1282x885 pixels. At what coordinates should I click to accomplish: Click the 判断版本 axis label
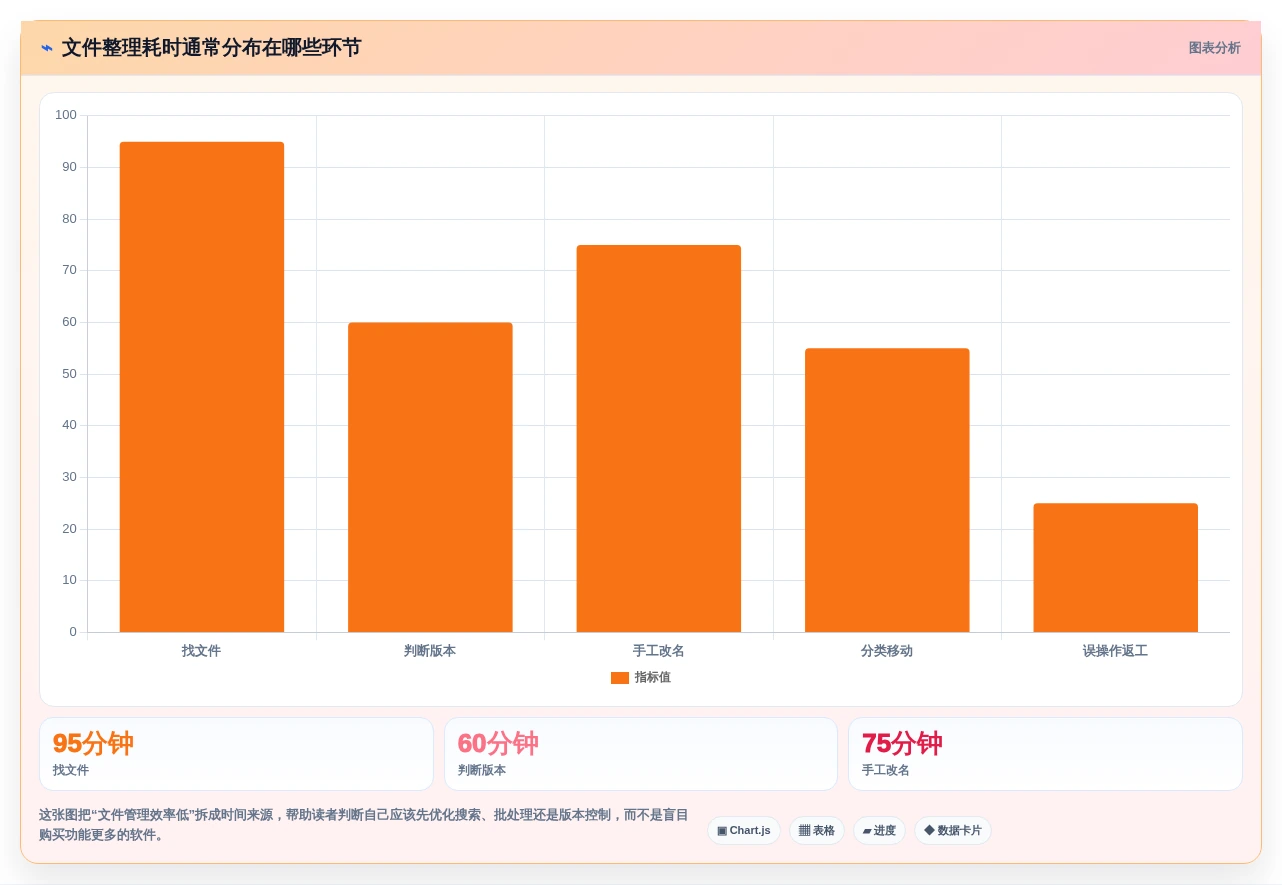point(430,651)
